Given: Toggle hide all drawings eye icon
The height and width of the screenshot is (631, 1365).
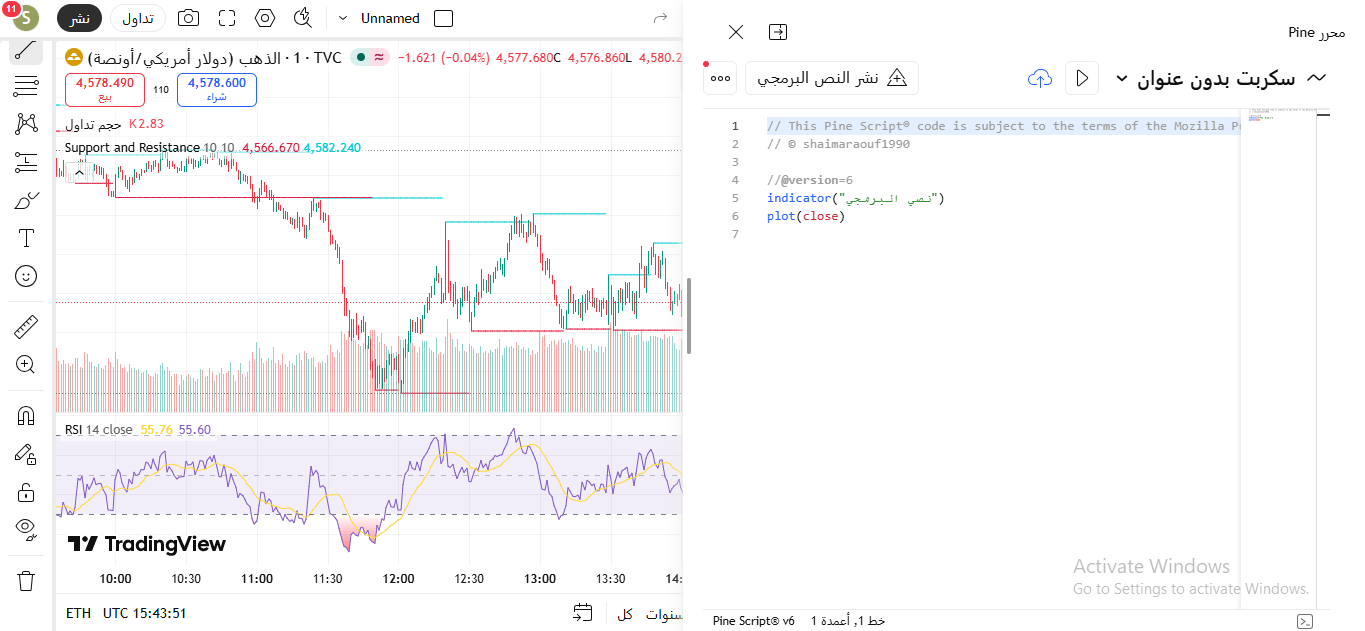Looking at the screenshot, I should [x=26, y=528].
